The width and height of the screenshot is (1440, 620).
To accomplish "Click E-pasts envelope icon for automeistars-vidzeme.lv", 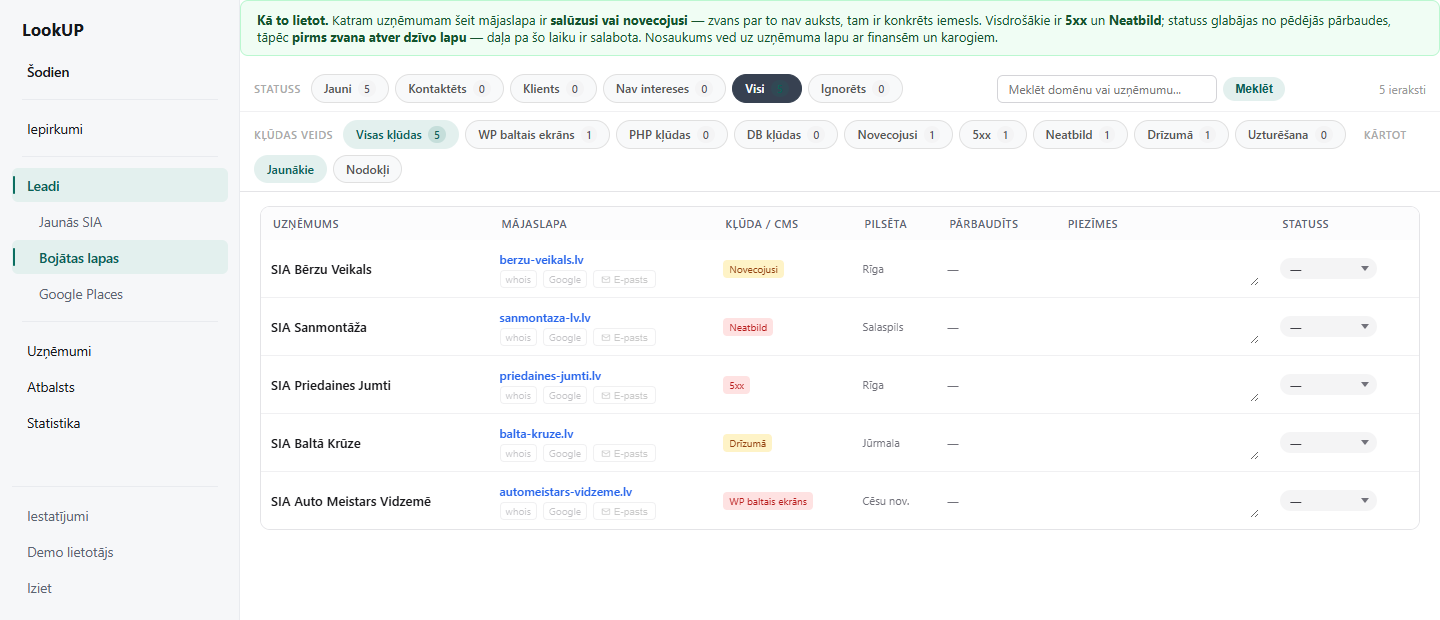I will (x=605, y=512).
